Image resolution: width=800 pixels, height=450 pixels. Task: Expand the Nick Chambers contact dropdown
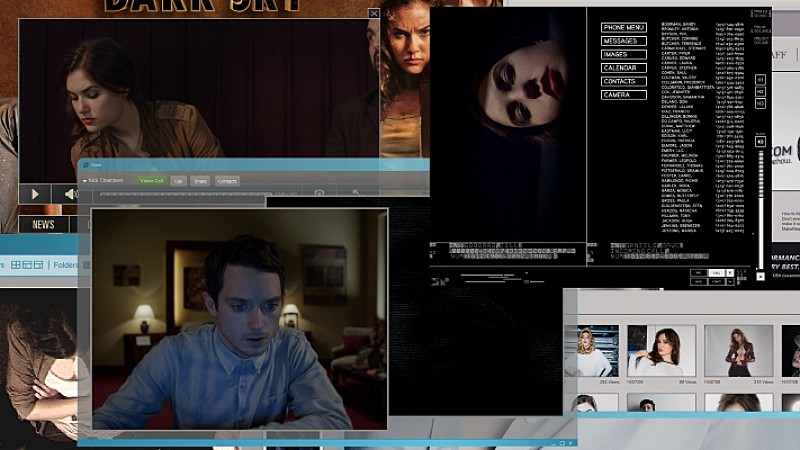[85, 181]
